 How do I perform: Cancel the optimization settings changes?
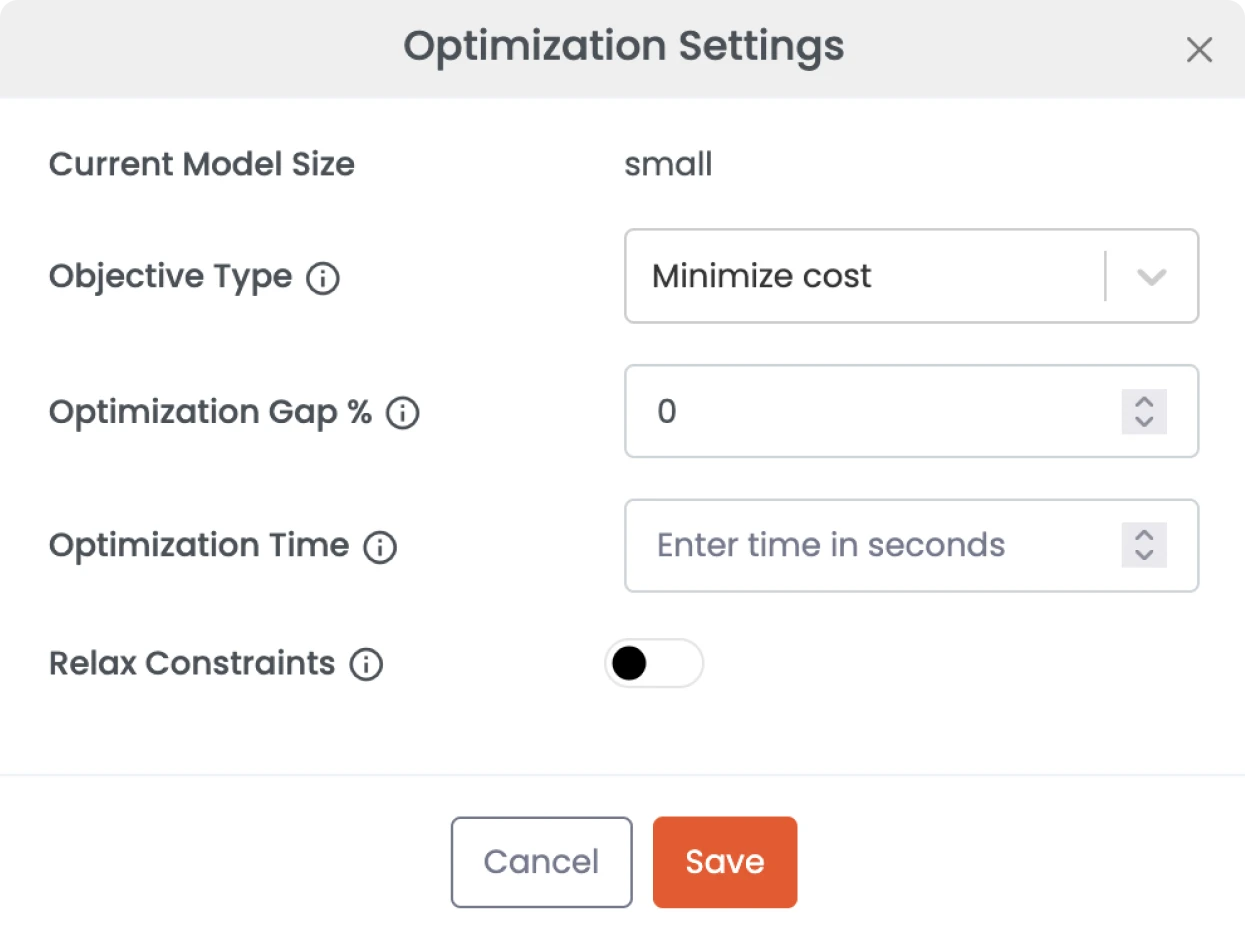coord(541,861)
